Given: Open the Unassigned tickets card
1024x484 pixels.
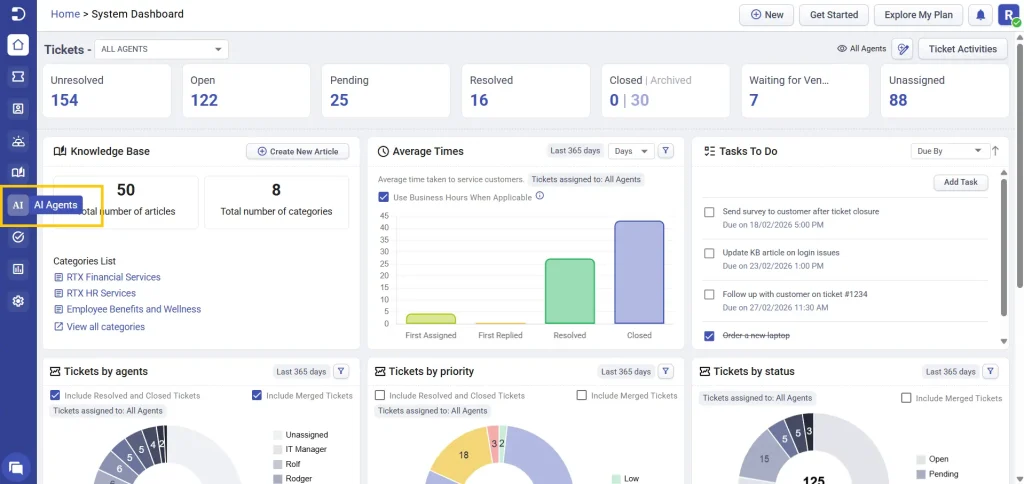Looking at the screenshot, I should (x=945, y=91).
